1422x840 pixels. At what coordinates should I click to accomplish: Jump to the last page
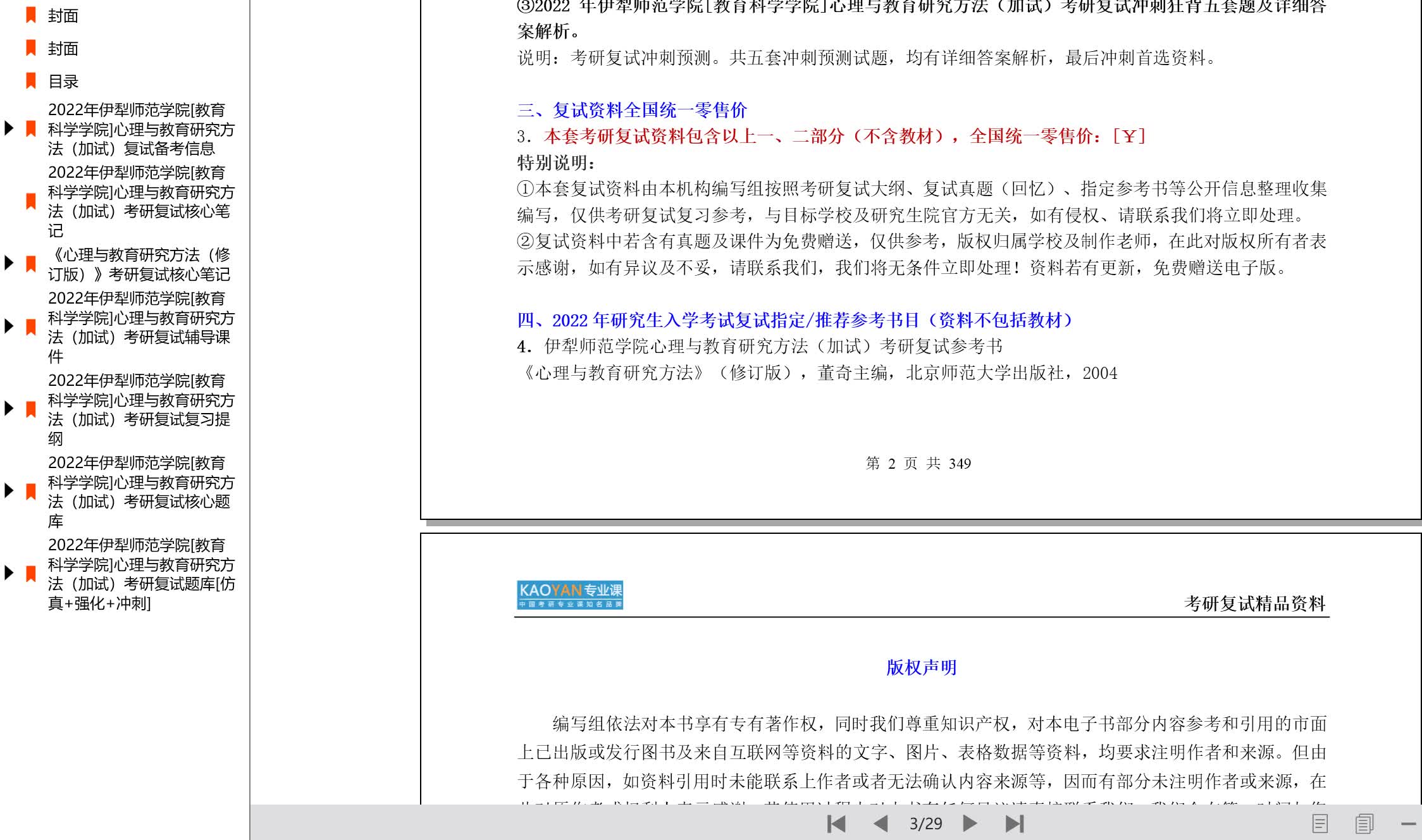coord(1015,824)
